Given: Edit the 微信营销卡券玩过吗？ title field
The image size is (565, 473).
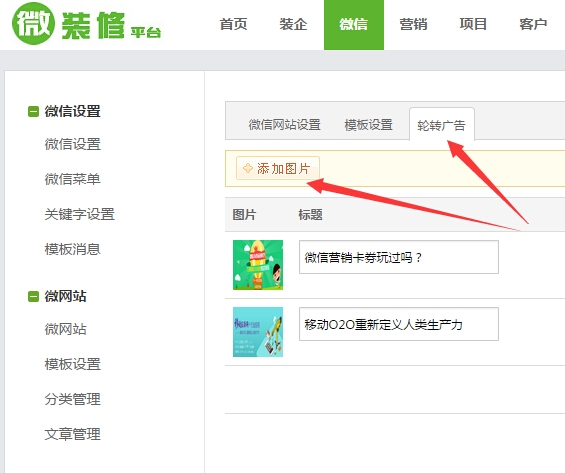Looking at the screenshot, I should coord(399,257).
